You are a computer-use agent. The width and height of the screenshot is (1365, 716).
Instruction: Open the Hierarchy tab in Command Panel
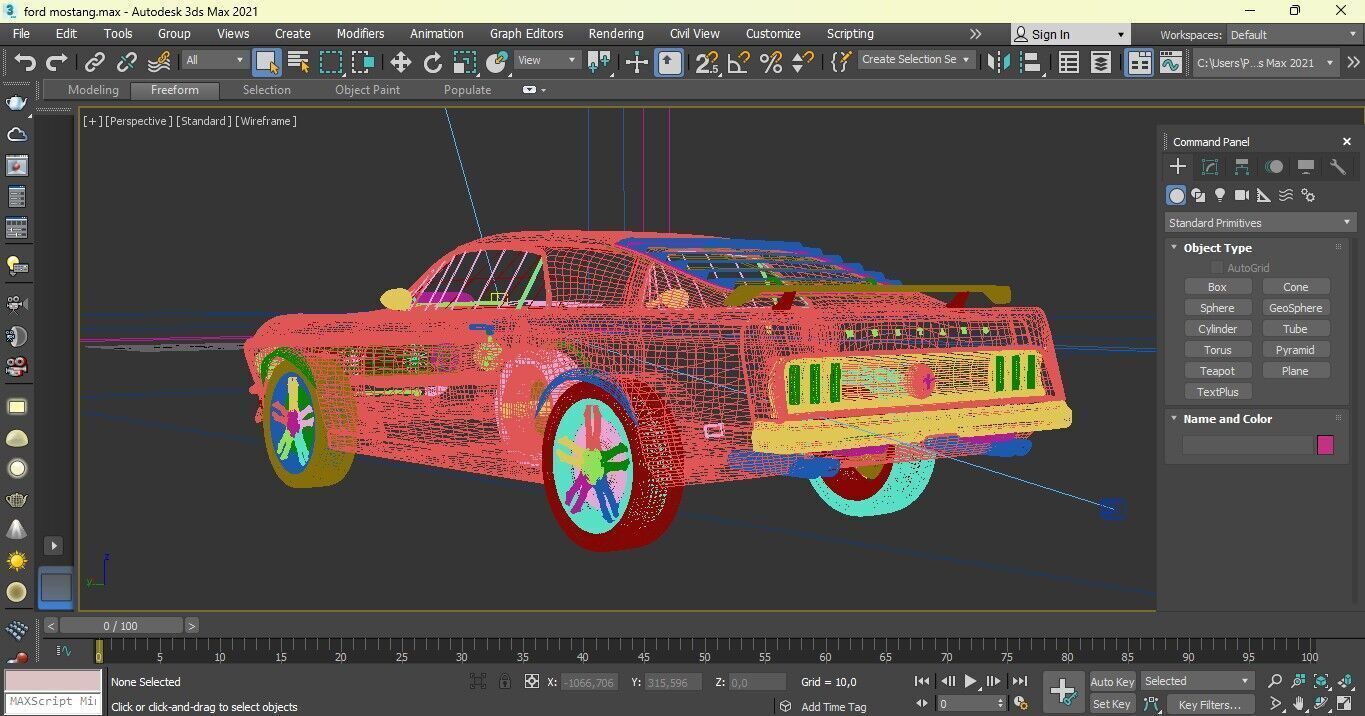1242,167
